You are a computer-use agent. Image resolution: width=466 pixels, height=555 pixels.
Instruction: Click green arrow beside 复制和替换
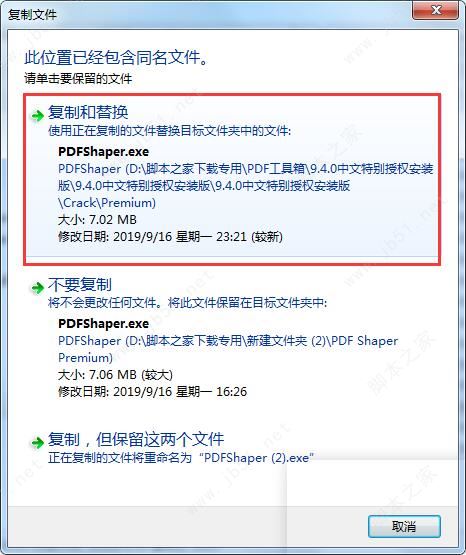[x=37, y=115]
